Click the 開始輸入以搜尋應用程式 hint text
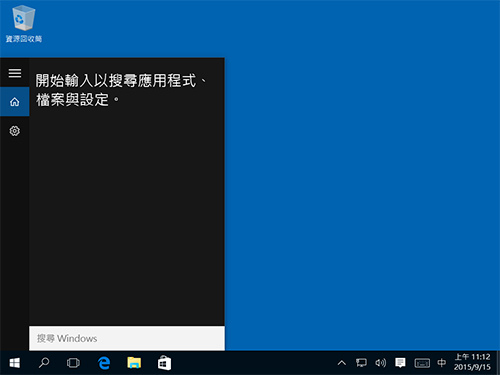Viewport: 500px width, 375px height. click(x=122, y=90)
